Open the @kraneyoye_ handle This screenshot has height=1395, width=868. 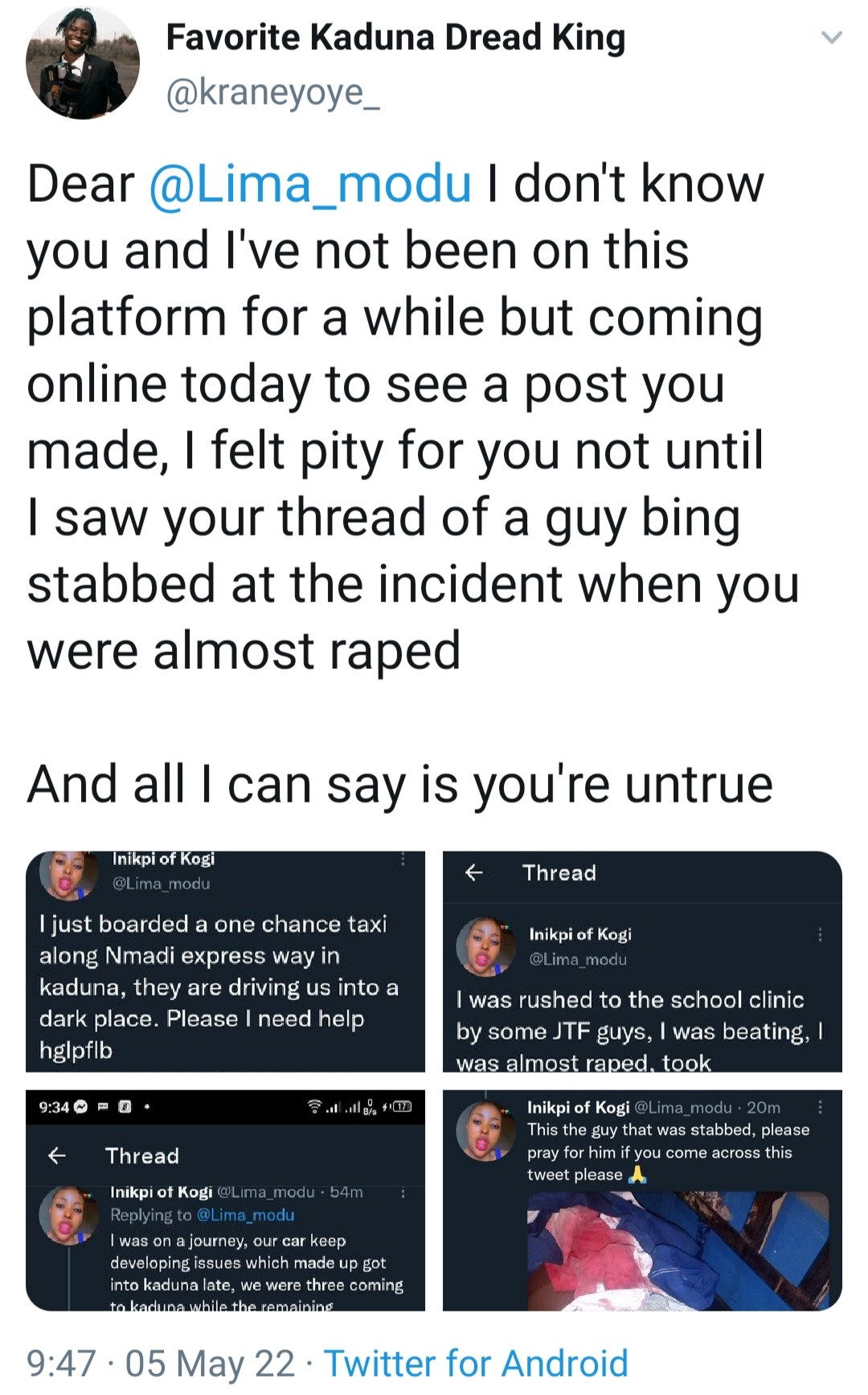[x=273, y=93]
